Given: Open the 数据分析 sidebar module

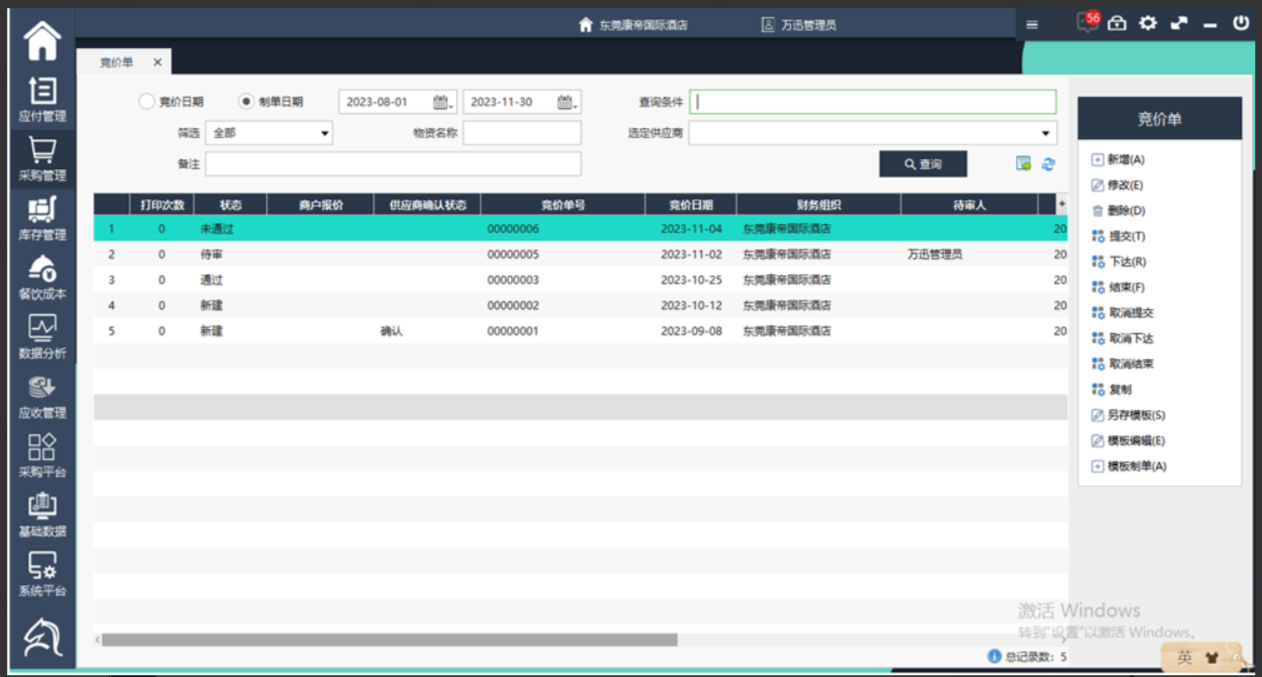Looking at the screenshot, I should tap(42, 336).
